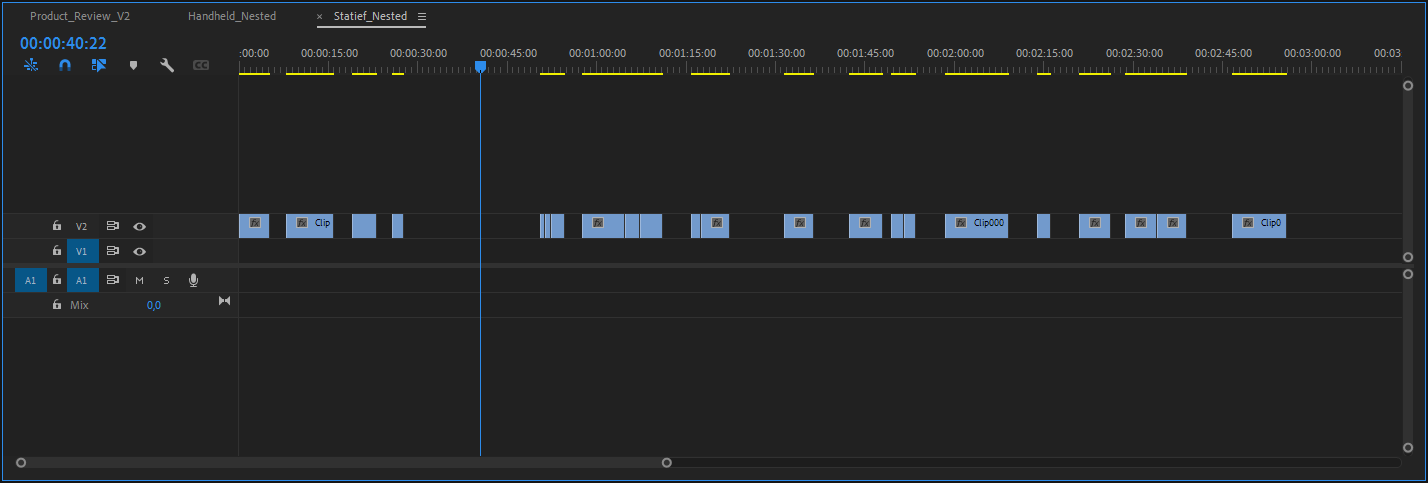Toggle sync lock on track V2

click(x=113, y=226)
